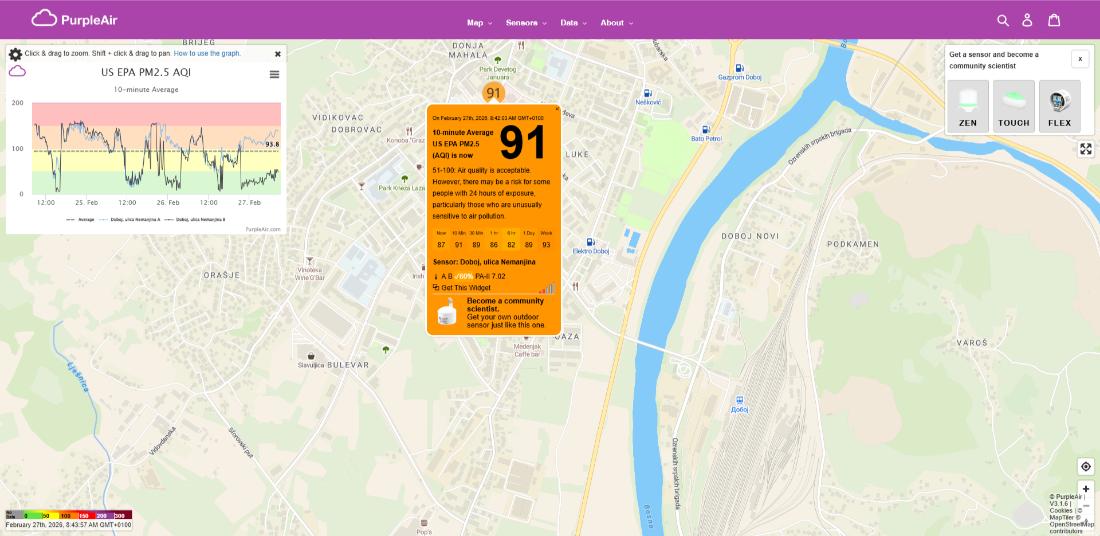Click the Park Devetog Januara tree icon
The width and height of the screenshot is (1100, 536).
pos(498,60)
